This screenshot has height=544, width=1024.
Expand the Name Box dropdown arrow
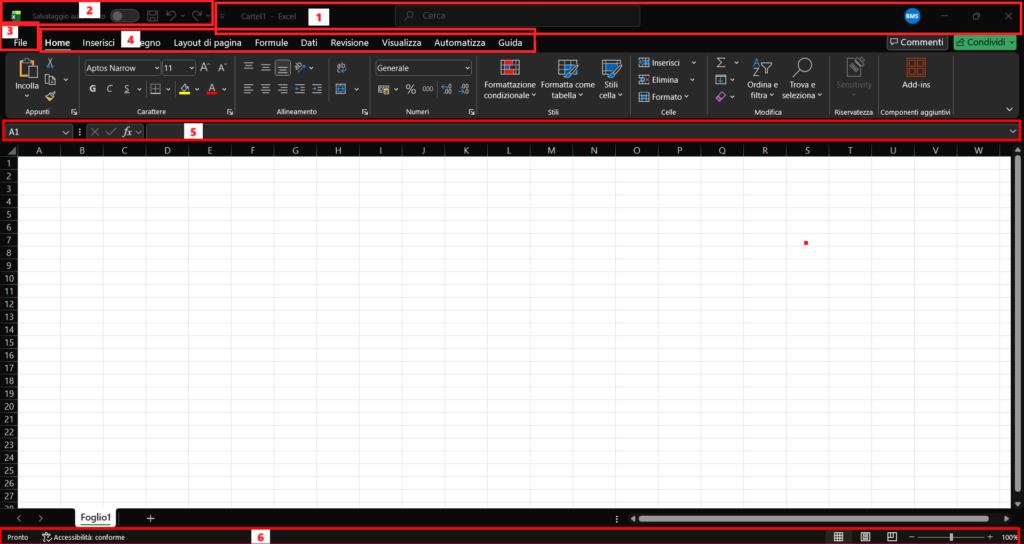[66, 132]
